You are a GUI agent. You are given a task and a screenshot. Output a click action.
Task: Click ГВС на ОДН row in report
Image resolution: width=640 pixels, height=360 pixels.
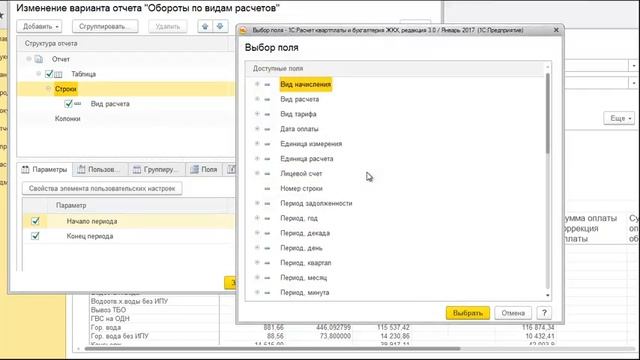pos(110,319)
